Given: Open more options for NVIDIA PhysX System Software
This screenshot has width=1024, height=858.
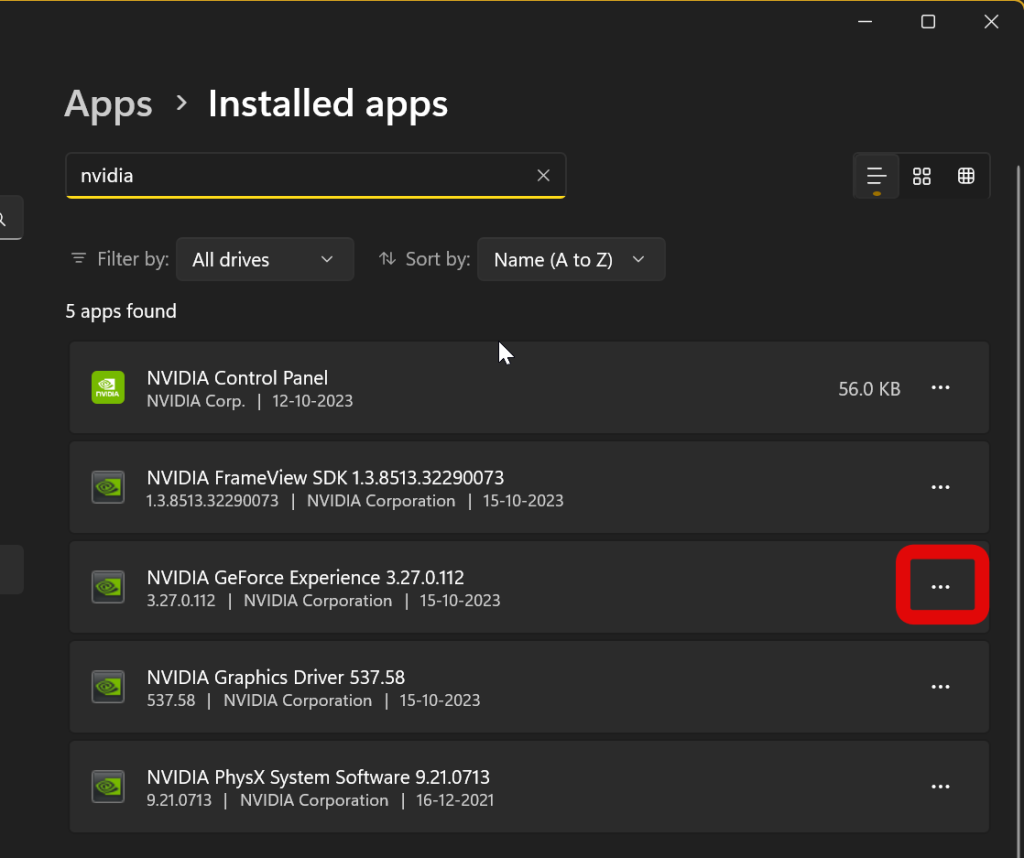Looking at the screenshot, I should (940, 787).
